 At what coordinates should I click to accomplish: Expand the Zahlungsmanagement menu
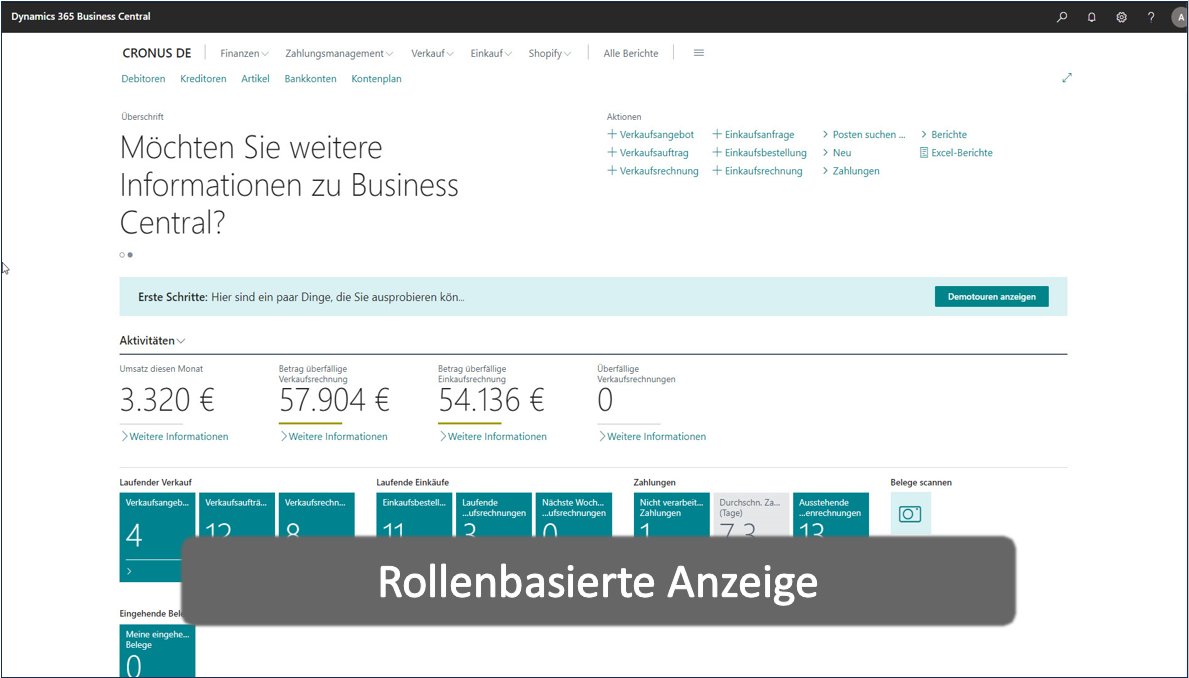(339, 53)
